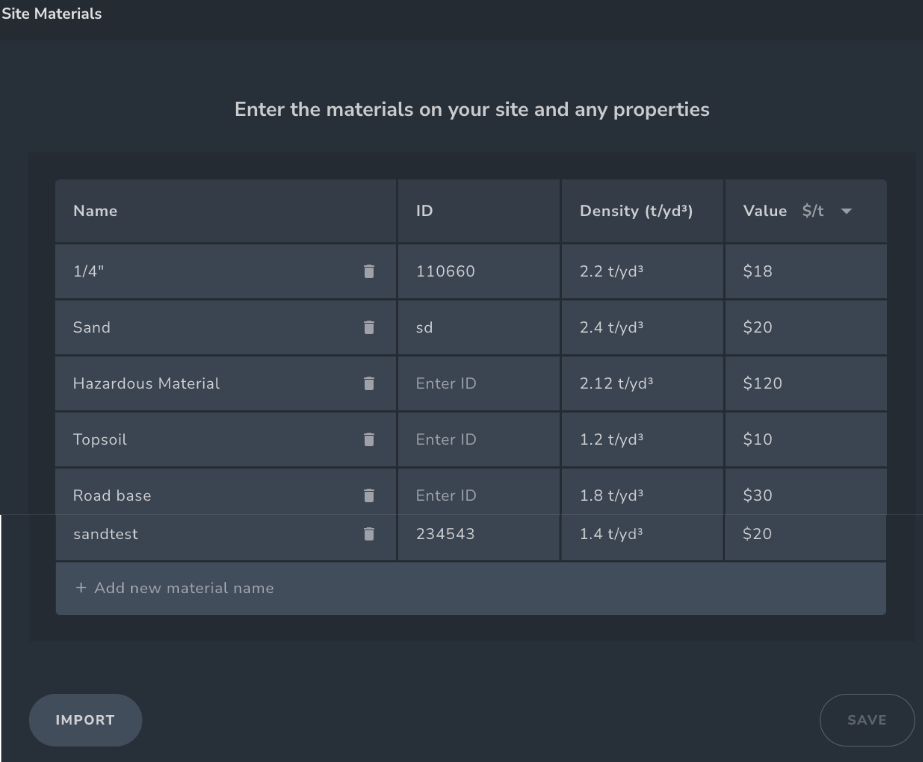The image size is (923, 762).
Task: Click density 1.2 t/yd³ for Topsoil
Action: pos(642,439)
